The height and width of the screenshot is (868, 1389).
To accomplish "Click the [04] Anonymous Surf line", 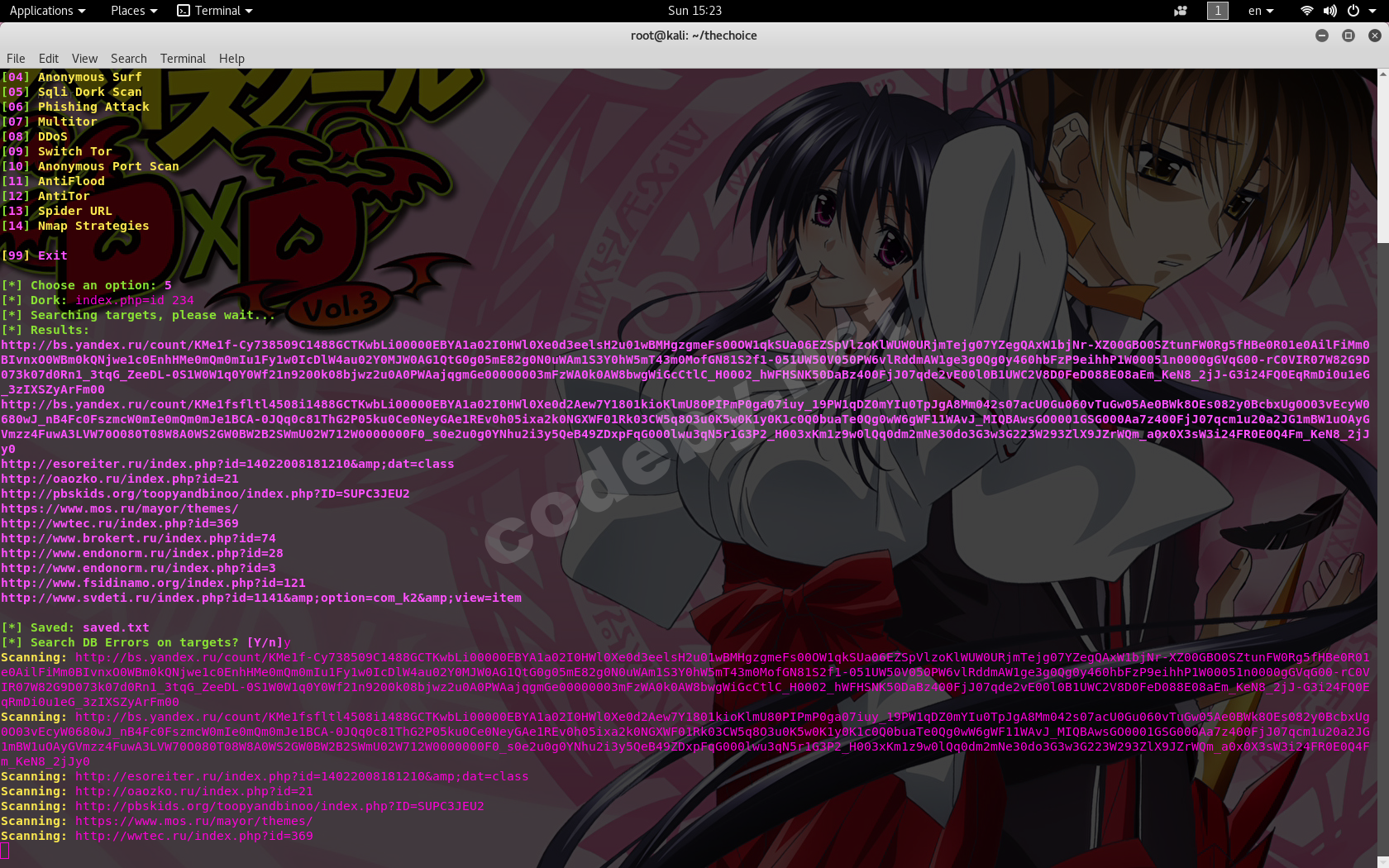I will (72, 77).
